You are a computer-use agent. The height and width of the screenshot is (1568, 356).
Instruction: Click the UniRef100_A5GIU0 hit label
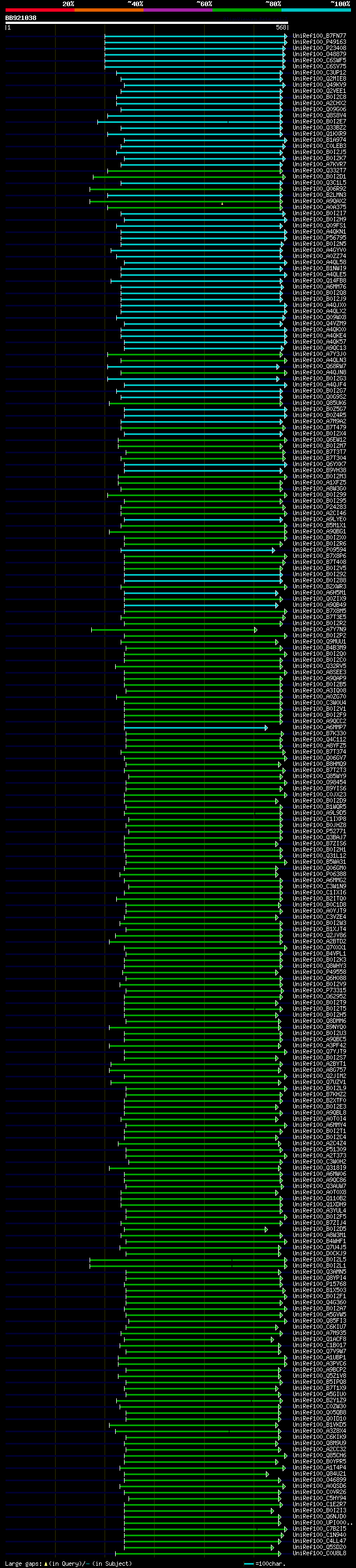click(319, 1394)
